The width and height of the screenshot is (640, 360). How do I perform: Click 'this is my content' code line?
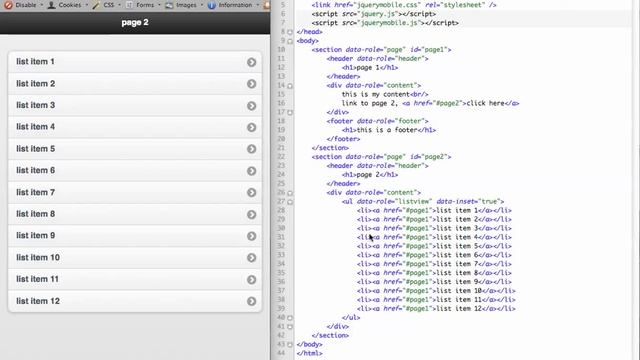pos(385,94)
